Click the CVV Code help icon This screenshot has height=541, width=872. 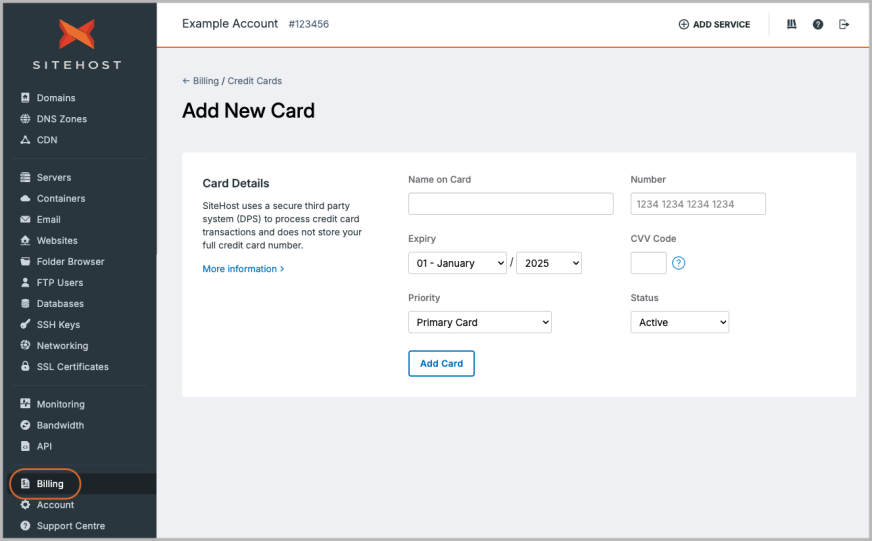click(678, 263)
